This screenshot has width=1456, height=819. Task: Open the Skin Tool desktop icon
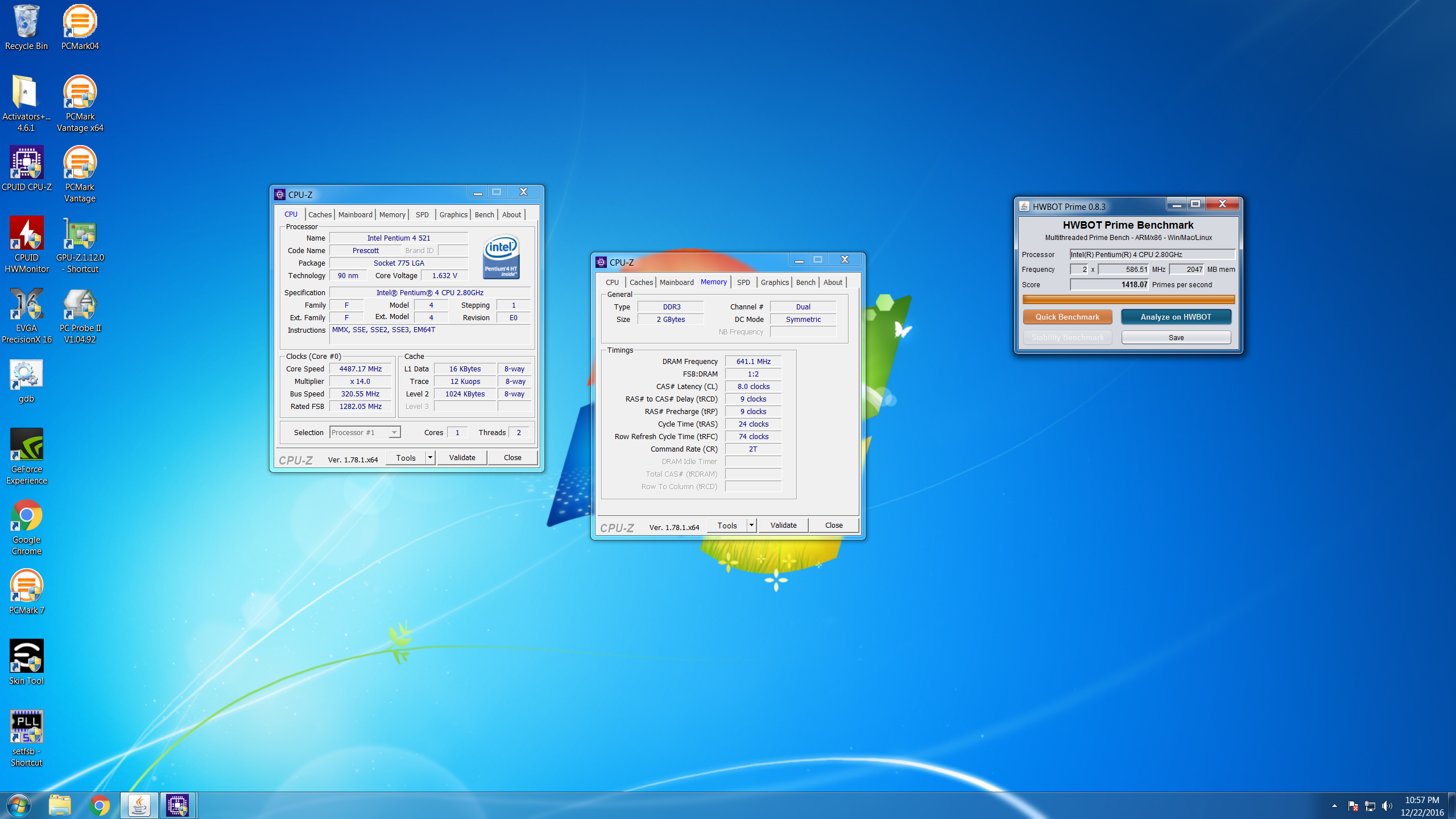click(26, 662)
